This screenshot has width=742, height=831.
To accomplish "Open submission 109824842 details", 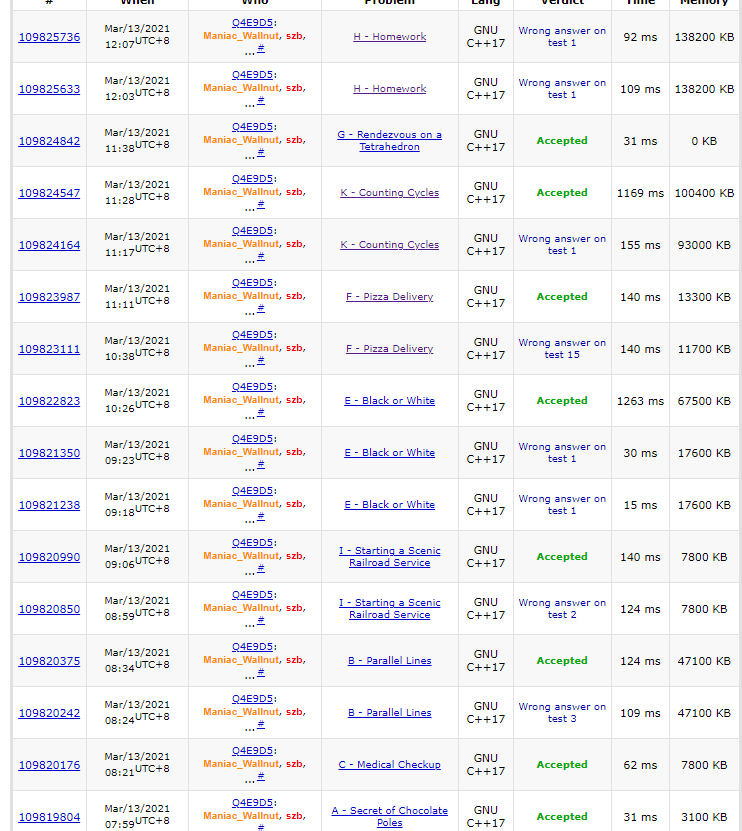I will pos(49,141).
